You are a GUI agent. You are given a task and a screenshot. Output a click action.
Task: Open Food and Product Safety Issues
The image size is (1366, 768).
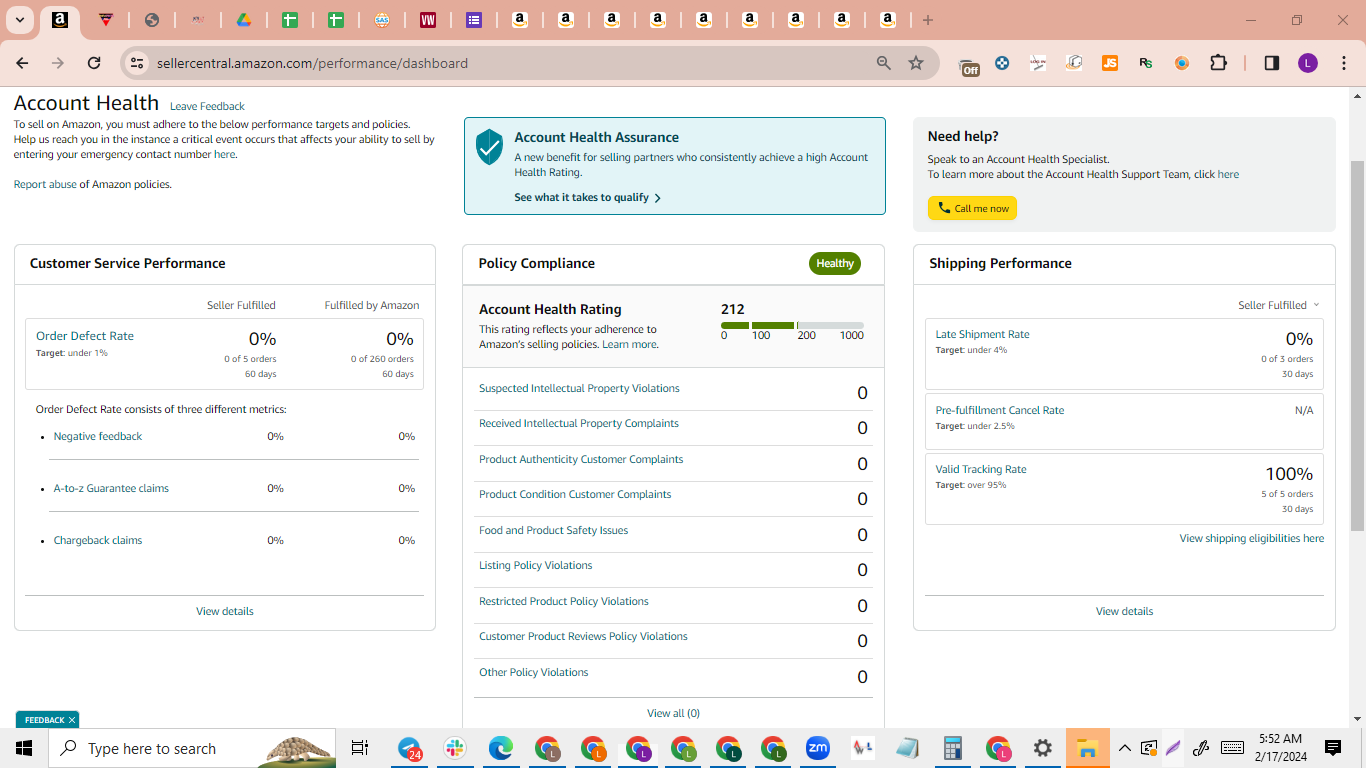[554, 530]
